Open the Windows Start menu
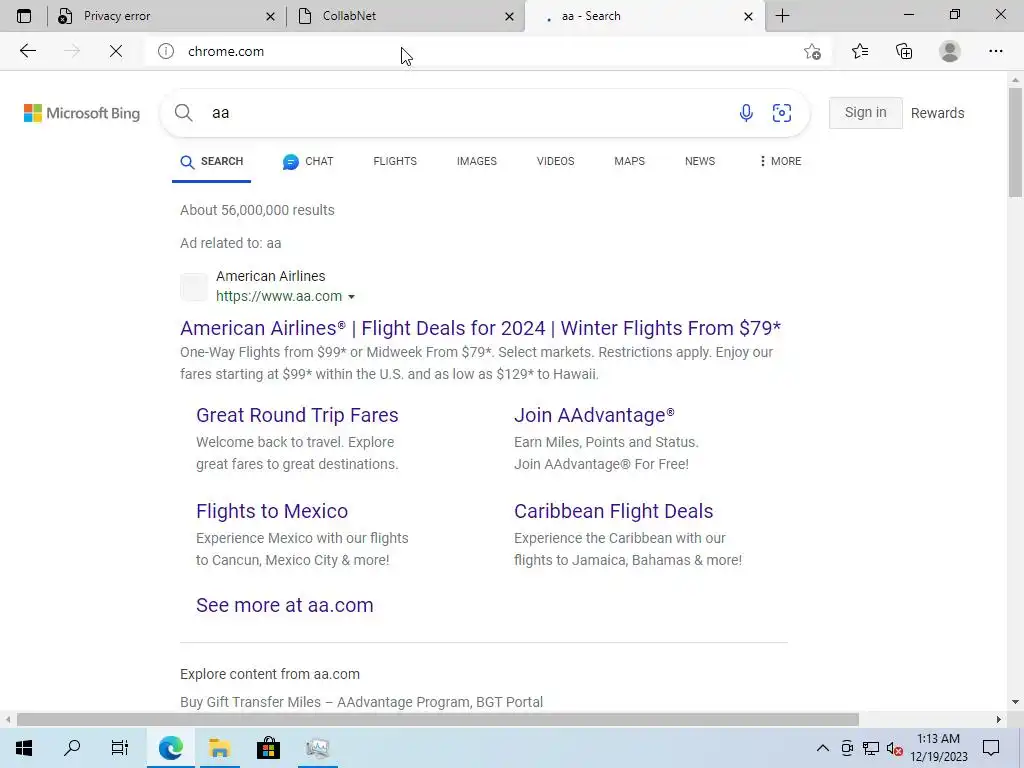Viewport: 1024px width, 768px height. point(24,748)
